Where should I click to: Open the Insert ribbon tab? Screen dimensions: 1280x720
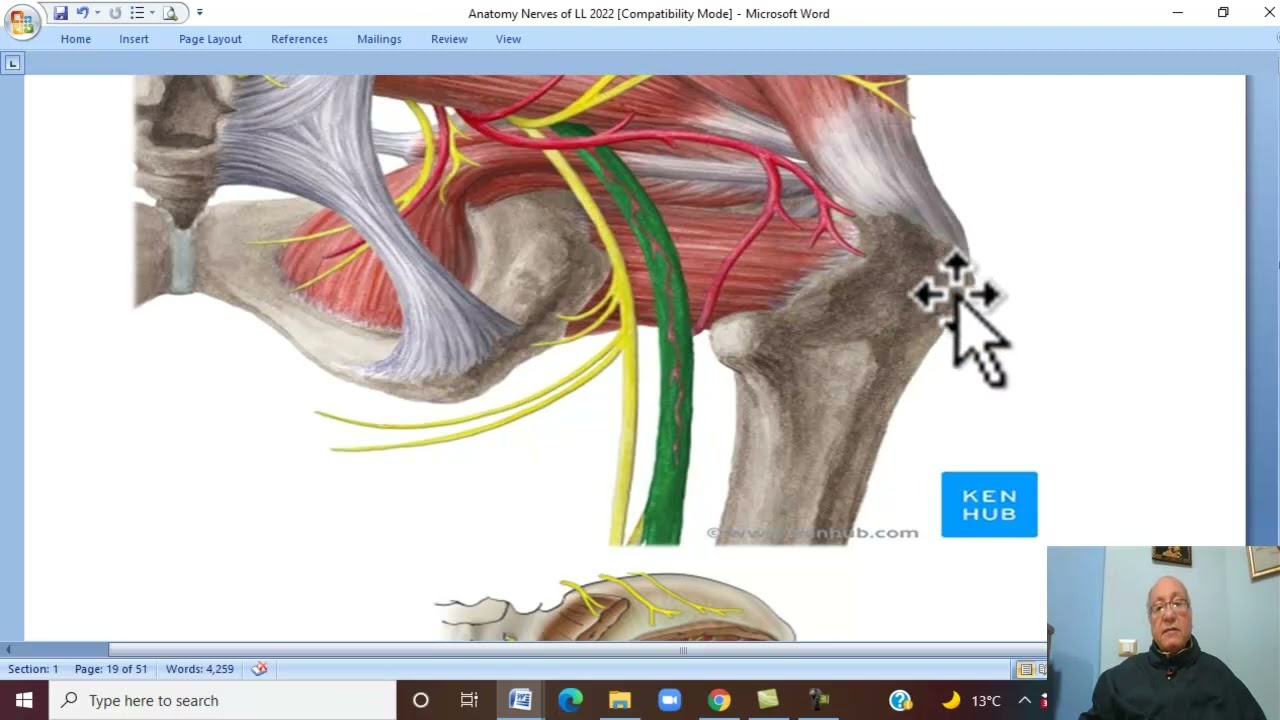click(x=133, y=39)
